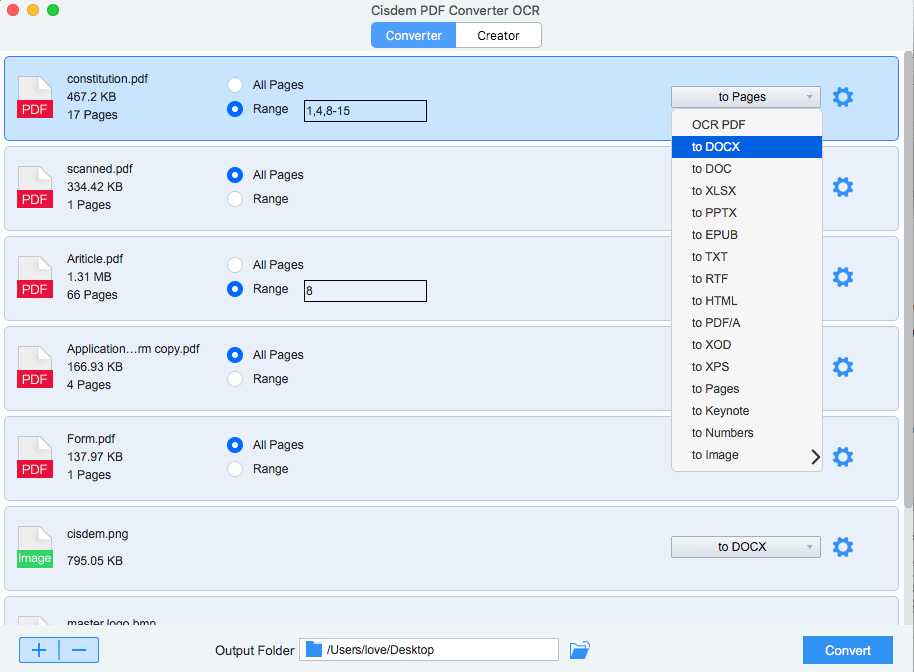Collapse the 'to Pages' format dropdown for constitution.pdf

(746, 97)
